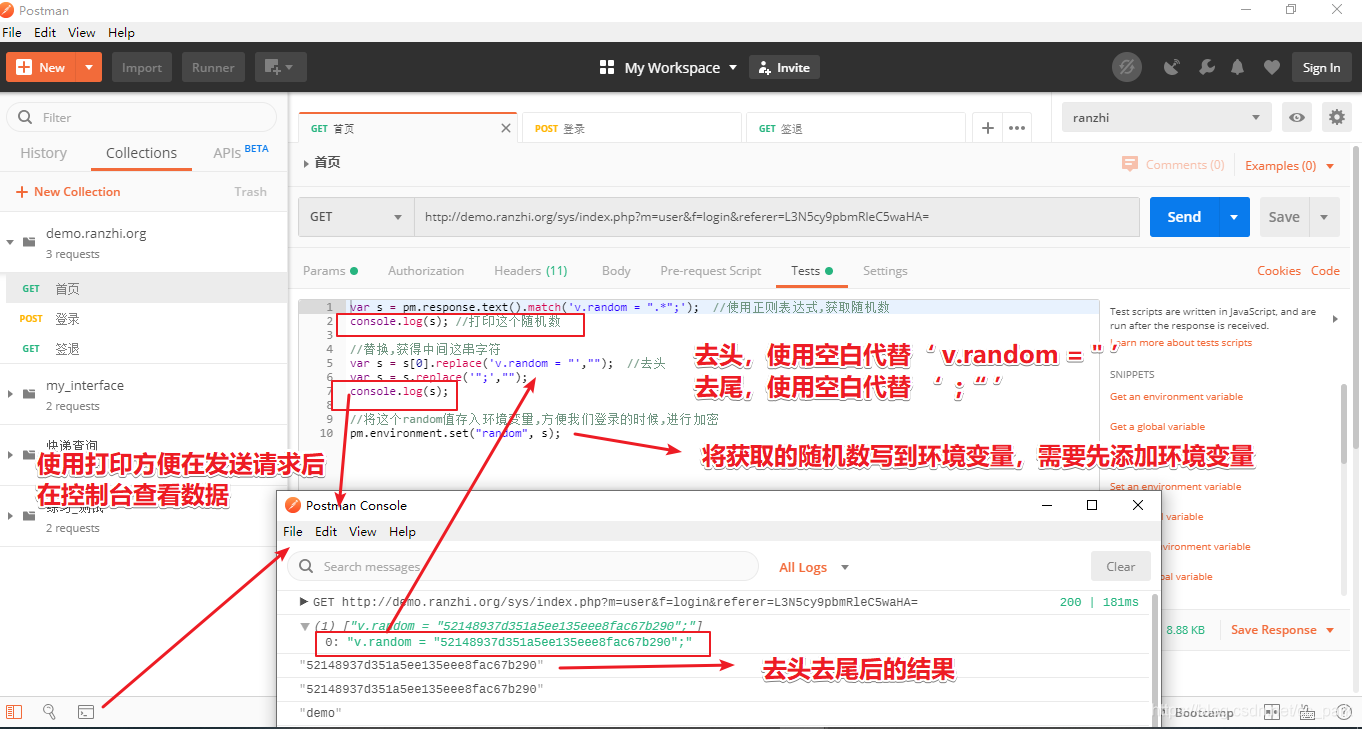The width and height of the screenshot is (1362, 729).
Task: Click the Invite user icon button
Action: (785, 67)
